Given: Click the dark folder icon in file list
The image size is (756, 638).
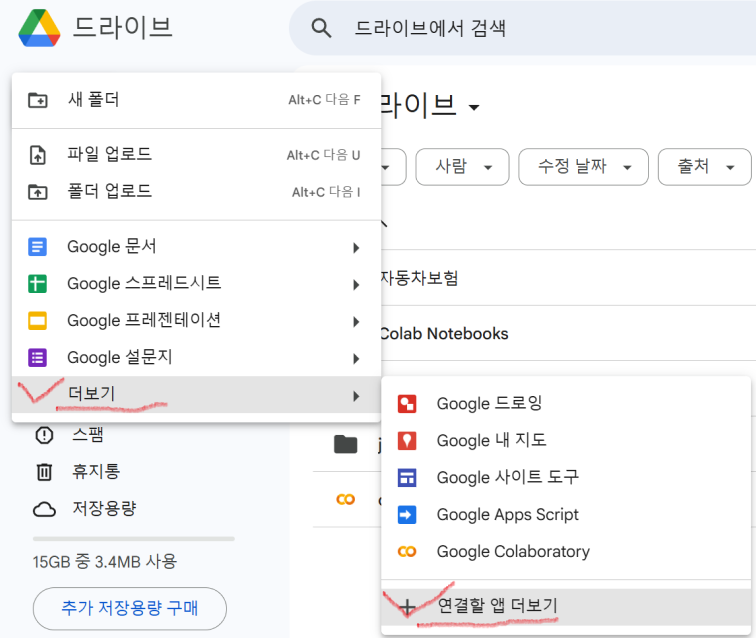Looking at the screenshot, I should pyautogui.click(x=346, y=444).
